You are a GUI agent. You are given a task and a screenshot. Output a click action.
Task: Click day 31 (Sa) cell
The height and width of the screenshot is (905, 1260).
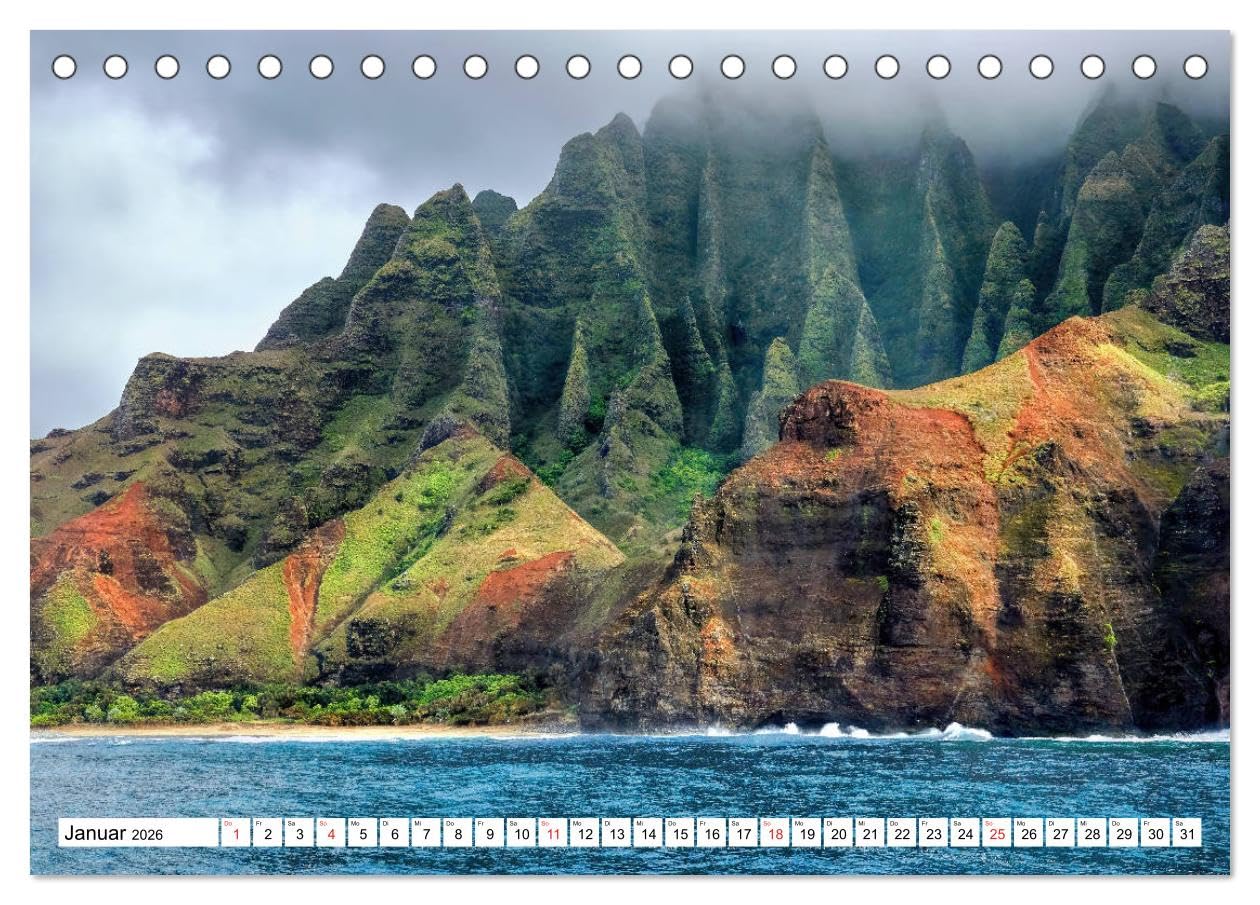click(1188, 833)
